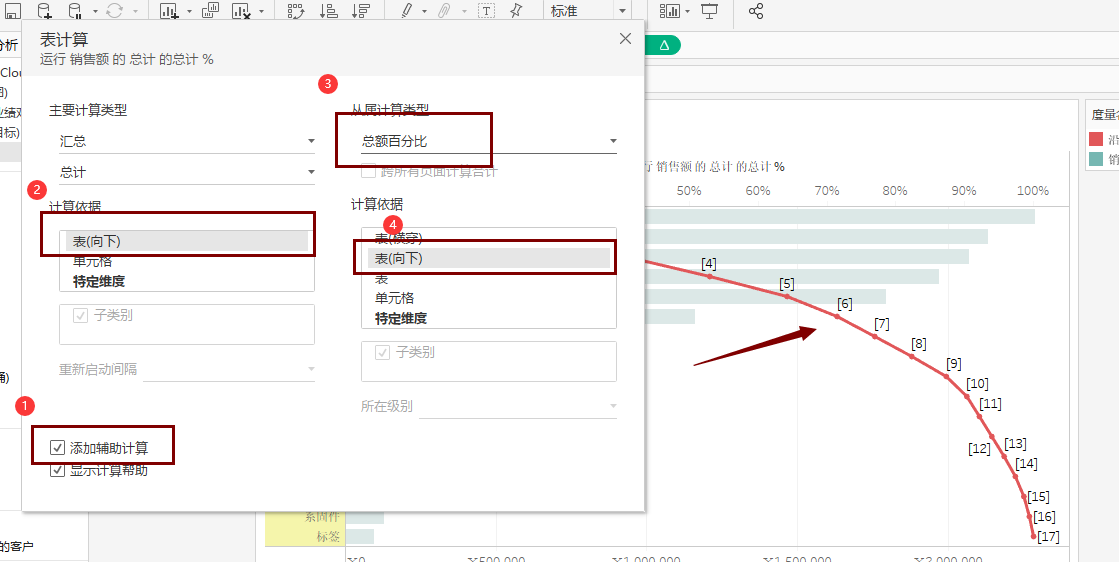1119x562 pixels.
Task: Click the Presentation Mode icon
Action: pos(709,11)
